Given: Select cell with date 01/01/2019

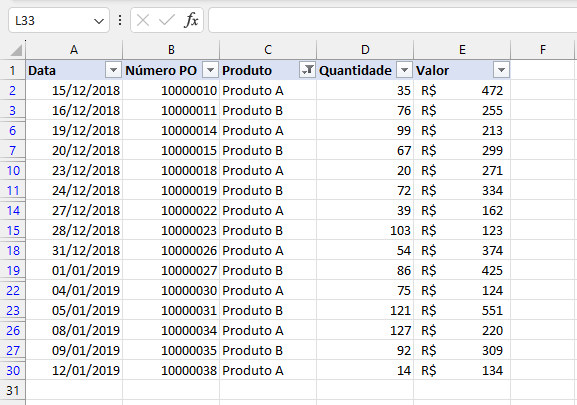Looking at the screenshot, I should coord(74,270).
